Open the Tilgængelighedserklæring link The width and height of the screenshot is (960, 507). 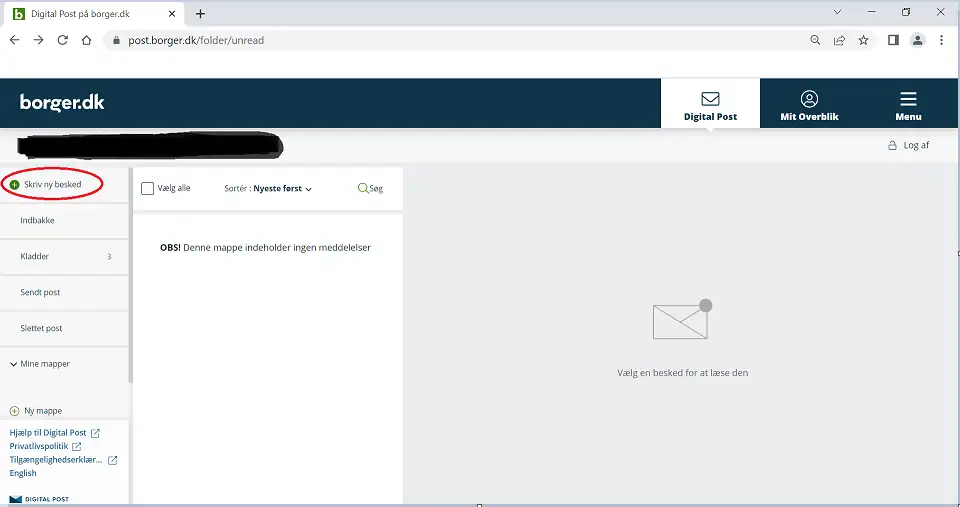pos(63,460)
